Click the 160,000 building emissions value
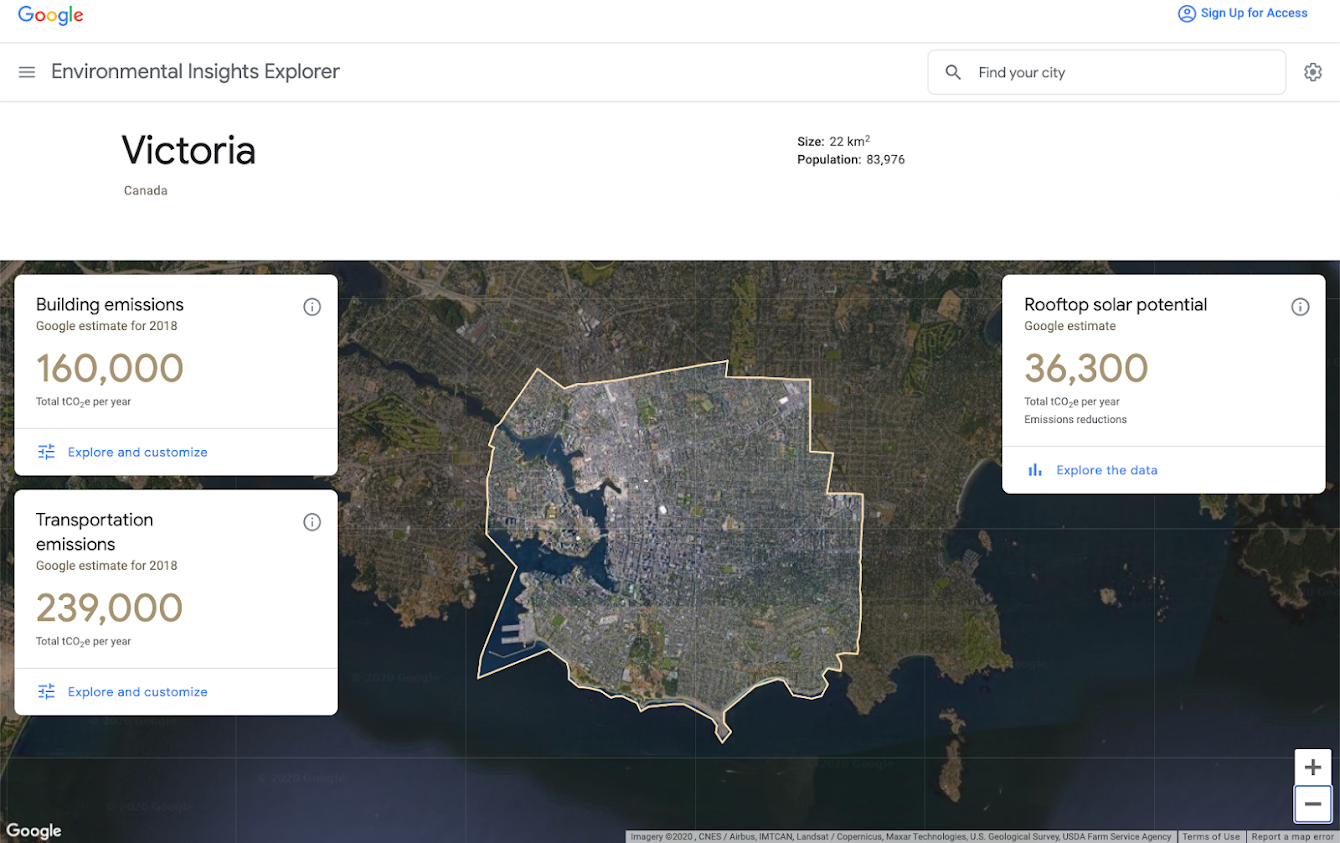 point(110,368)
